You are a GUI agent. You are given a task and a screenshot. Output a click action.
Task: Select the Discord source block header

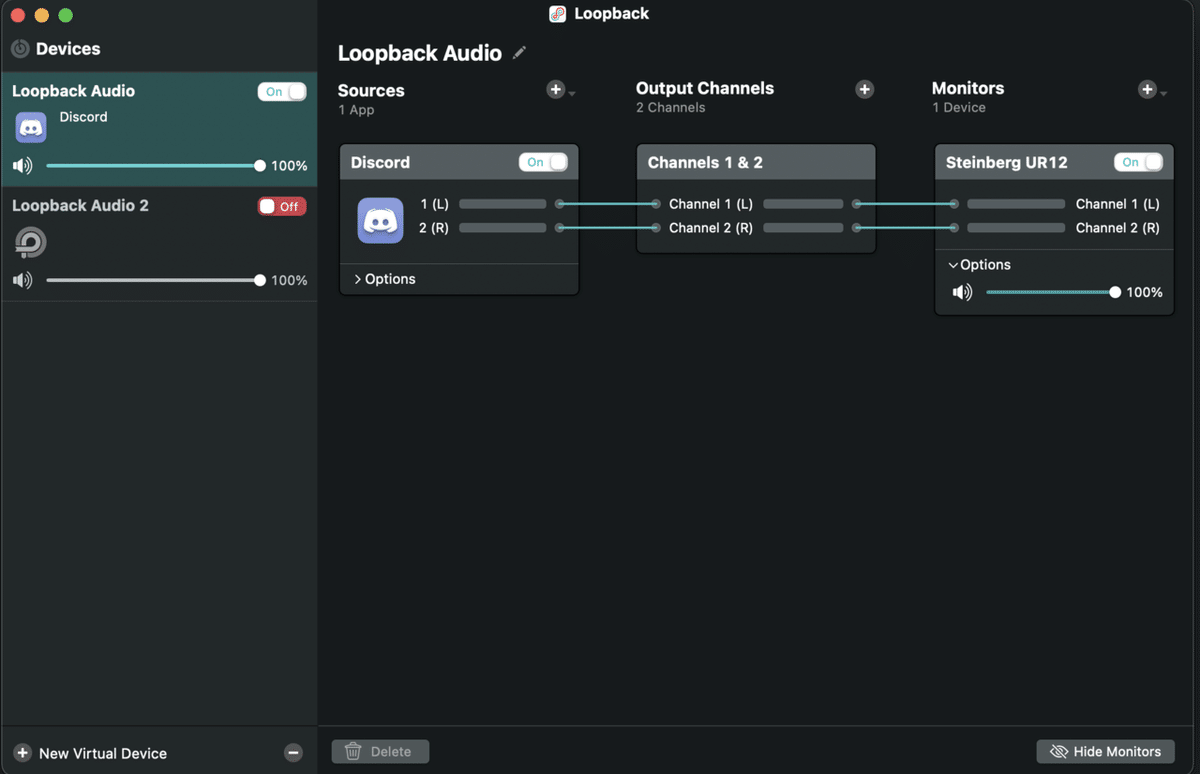(x=459, y=162)
